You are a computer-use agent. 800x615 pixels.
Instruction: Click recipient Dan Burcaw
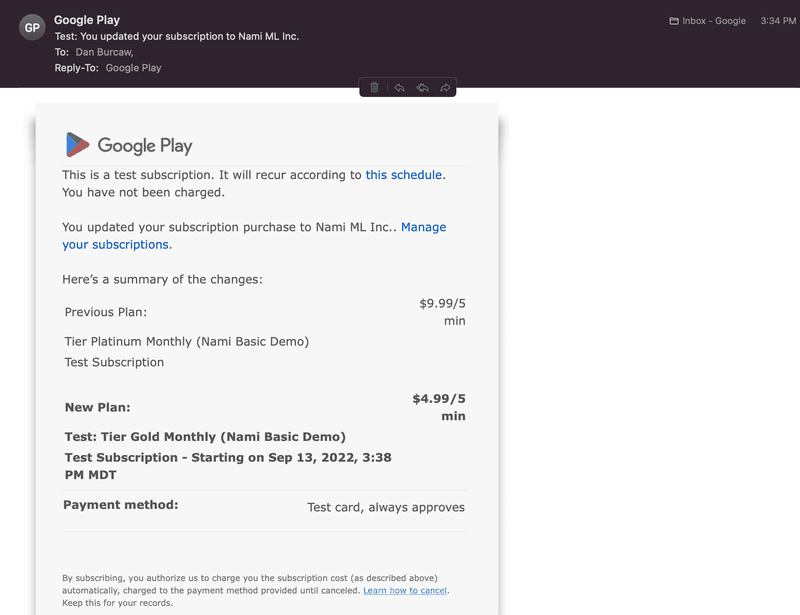coord(105,52)
